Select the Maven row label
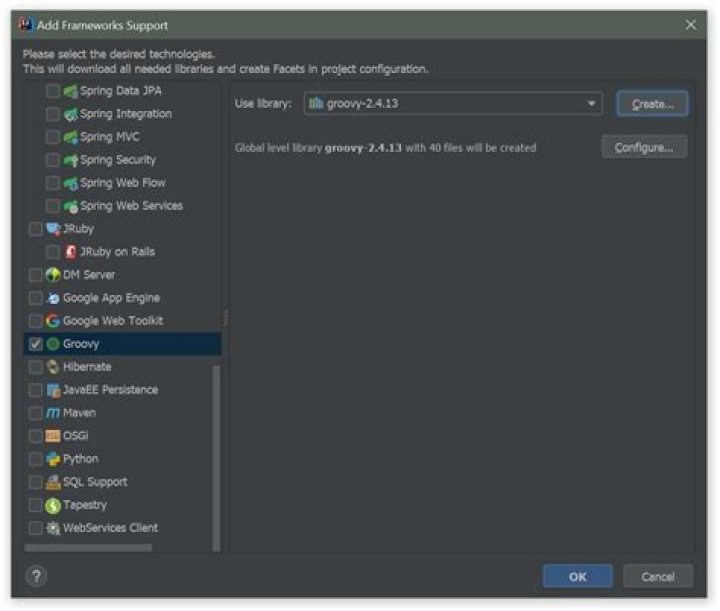 [x=79, y=413]
